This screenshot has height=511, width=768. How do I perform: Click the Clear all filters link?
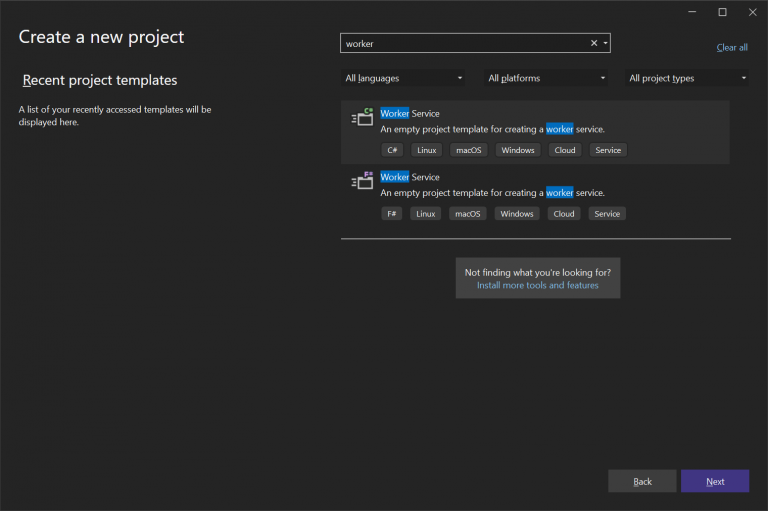click(732, 48)
